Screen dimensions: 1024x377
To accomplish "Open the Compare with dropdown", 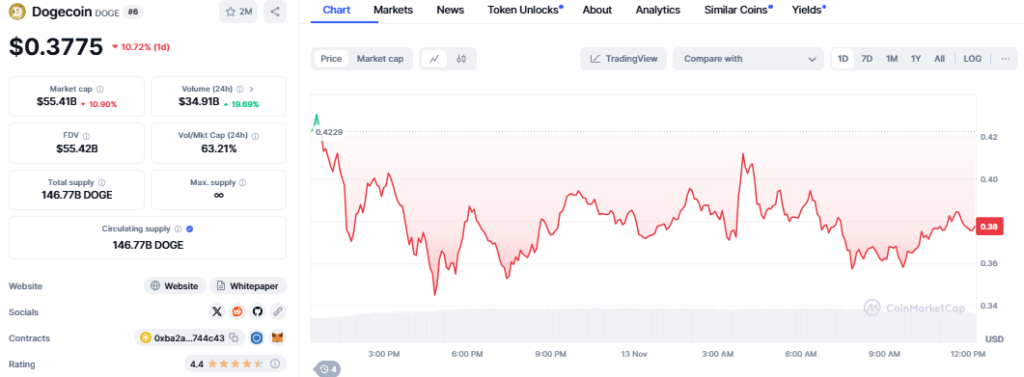I will pos(748,59).
